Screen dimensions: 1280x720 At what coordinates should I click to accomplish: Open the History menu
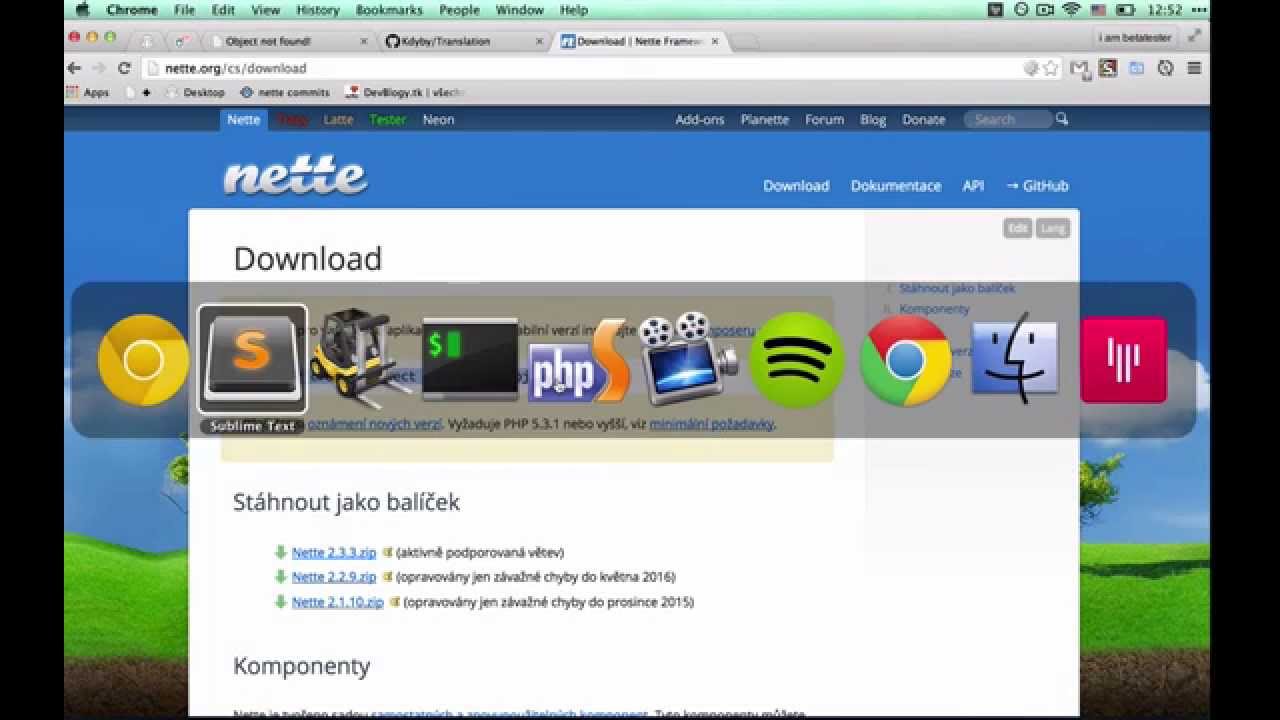pos(318,10)
